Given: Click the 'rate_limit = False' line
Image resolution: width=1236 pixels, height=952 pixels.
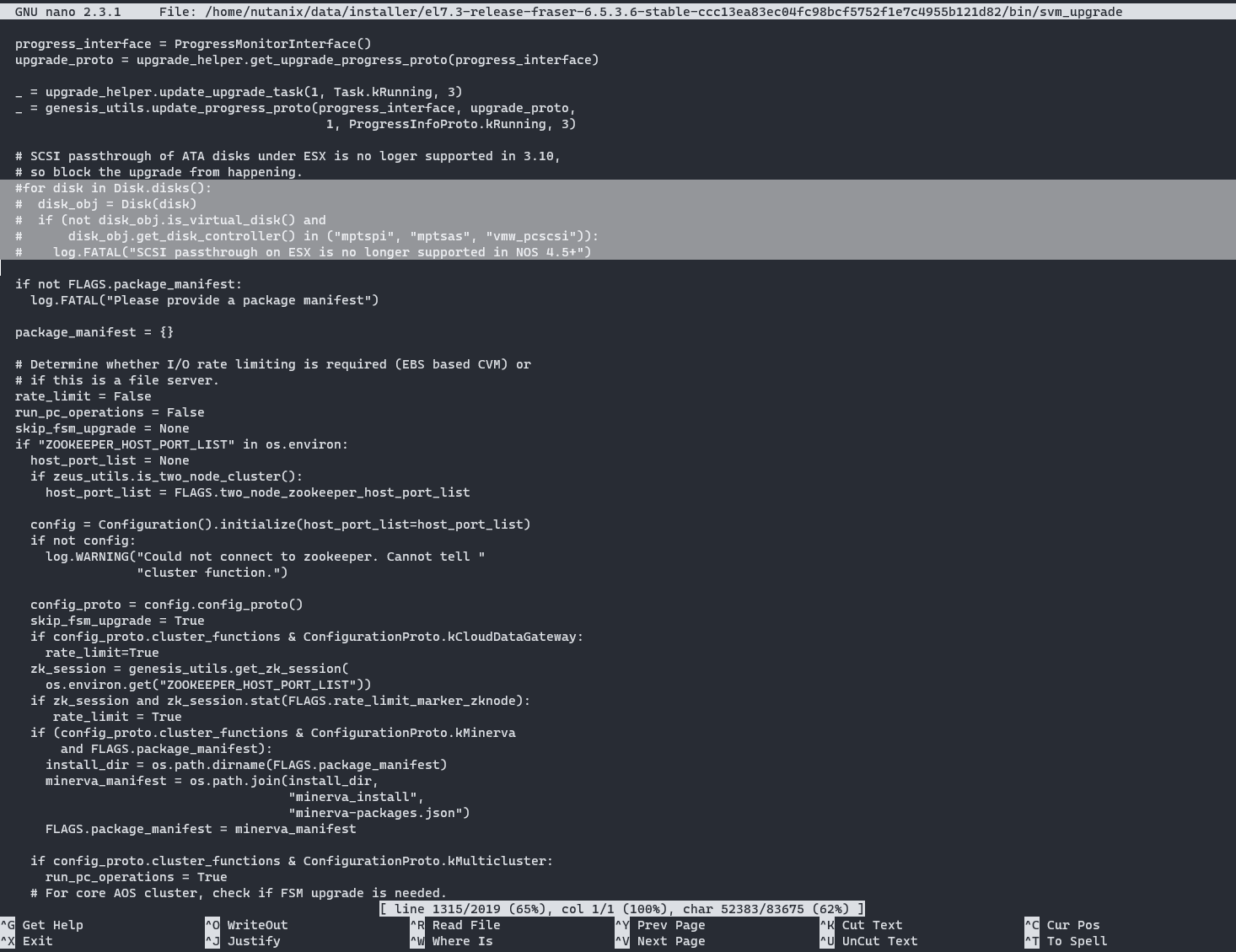Looking at the screenshot, I should pos(83,396).
